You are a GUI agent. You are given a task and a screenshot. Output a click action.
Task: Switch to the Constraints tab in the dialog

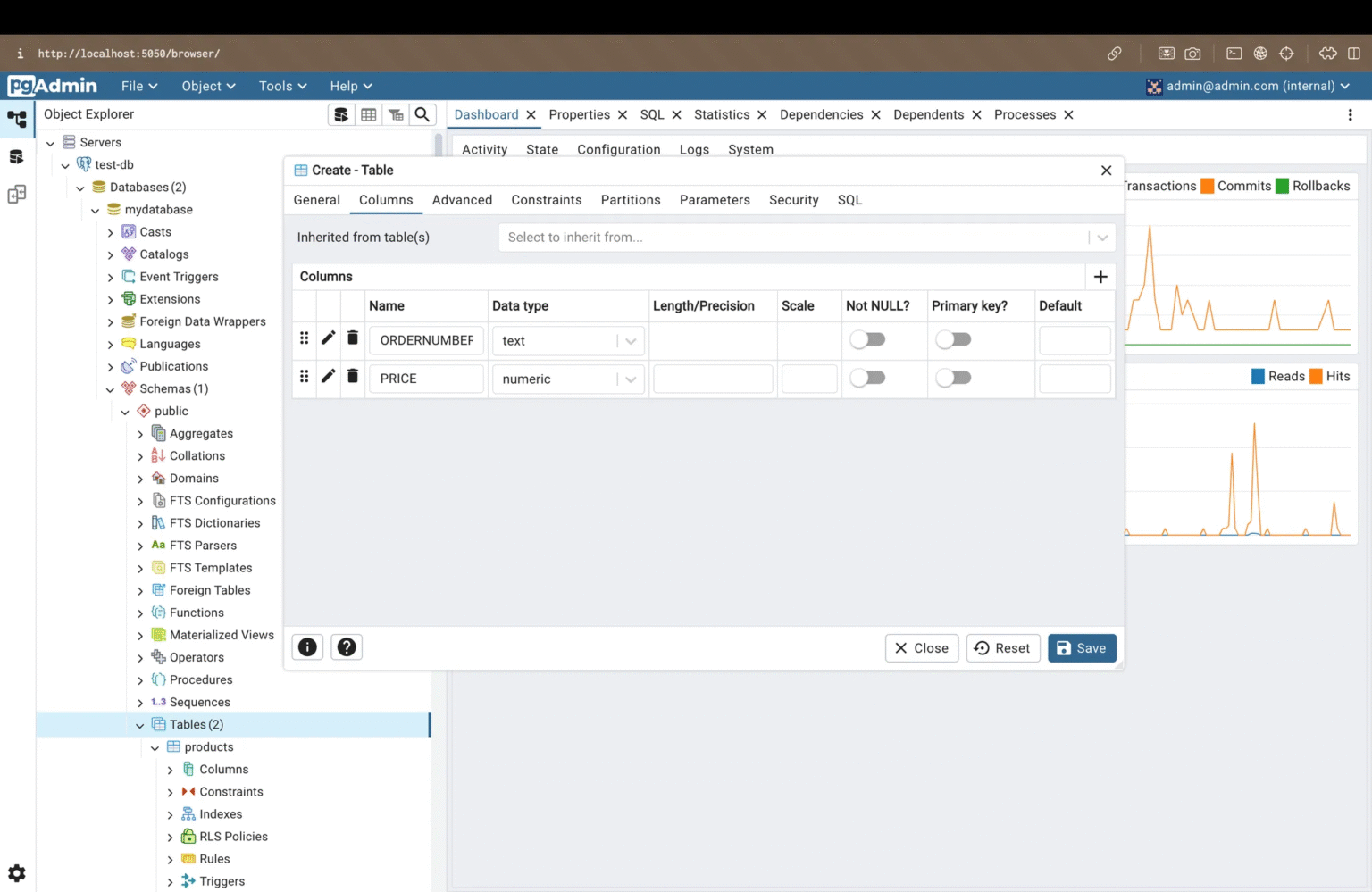547,200
